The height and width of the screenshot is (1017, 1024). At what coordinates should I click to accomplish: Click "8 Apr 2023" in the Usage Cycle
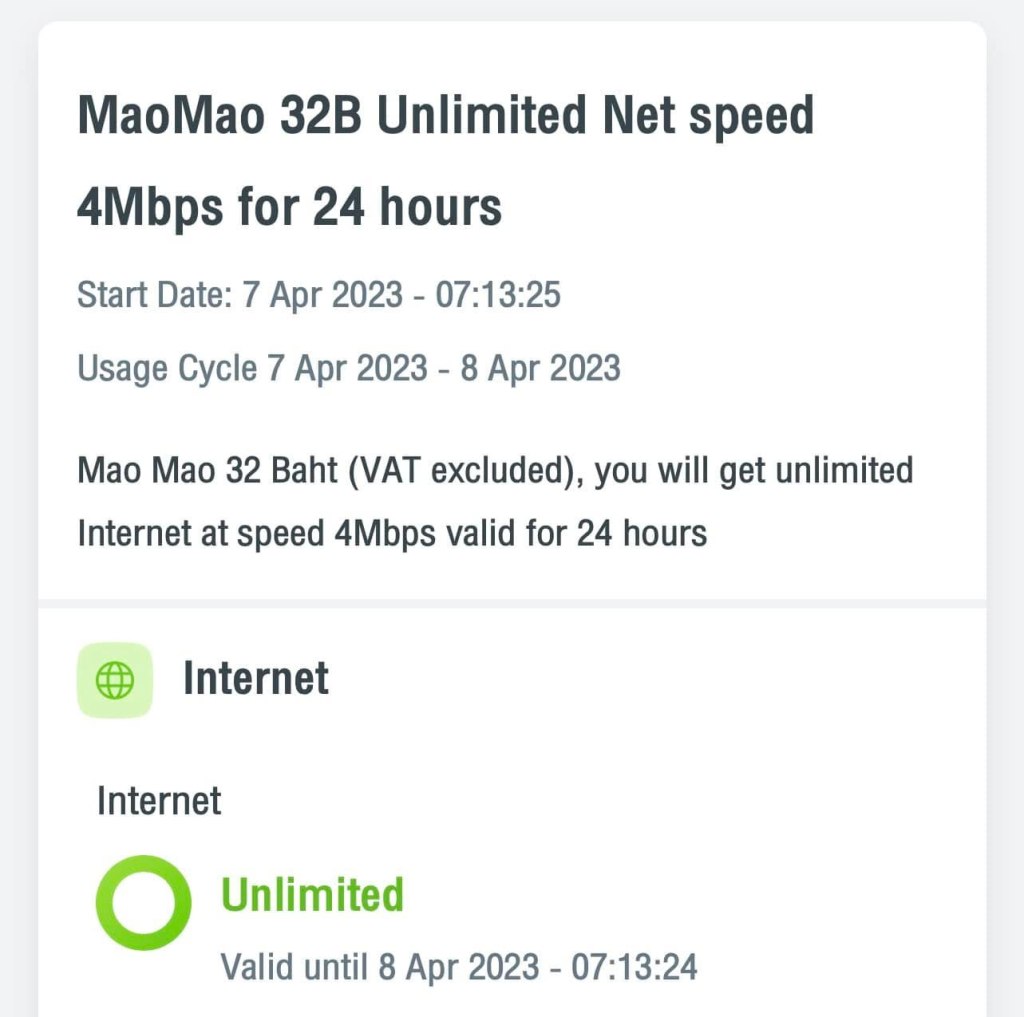click(x=540, y=368)
